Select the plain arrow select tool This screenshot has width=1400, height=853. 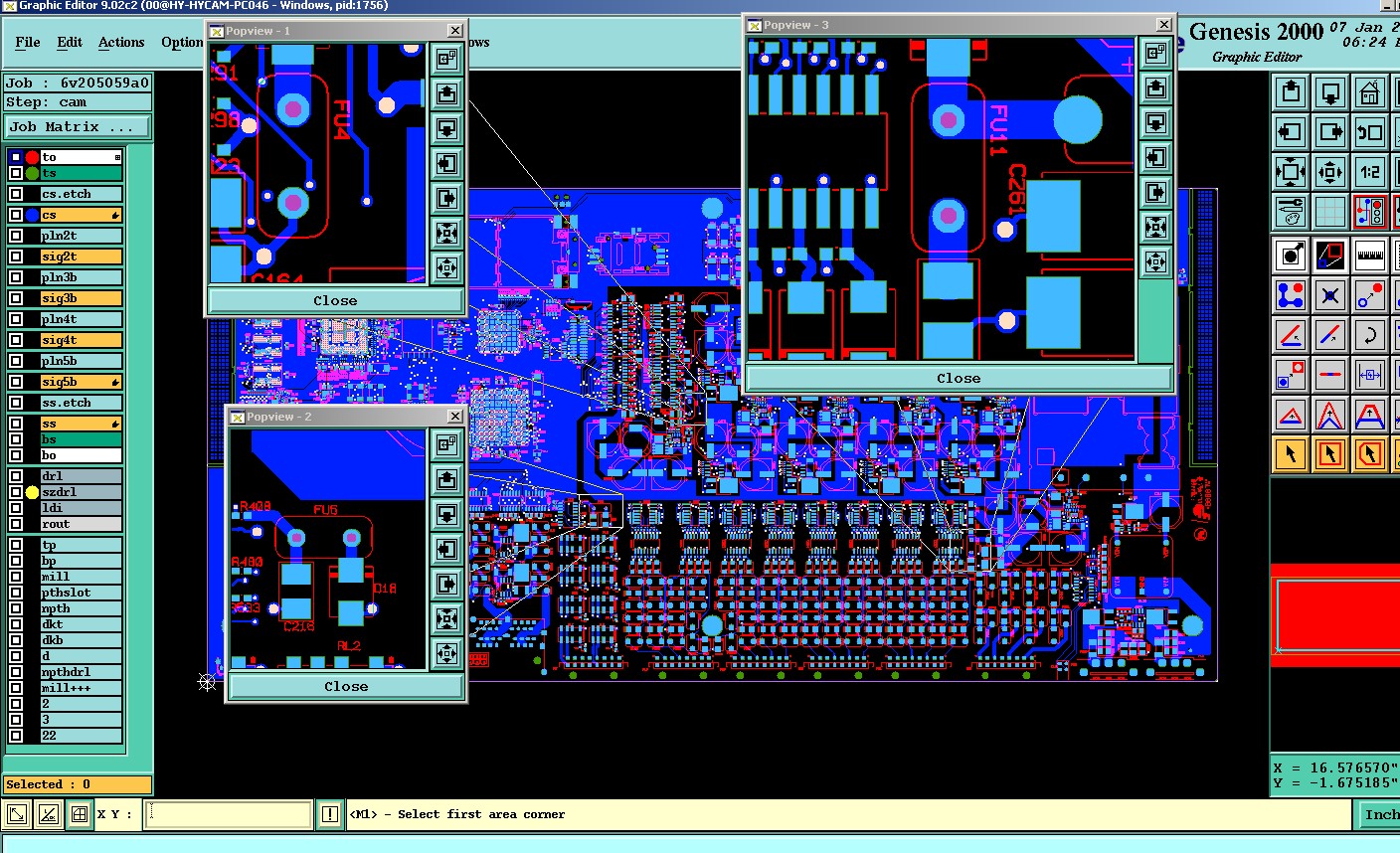pyautogui.click(x=1291, y=454)
